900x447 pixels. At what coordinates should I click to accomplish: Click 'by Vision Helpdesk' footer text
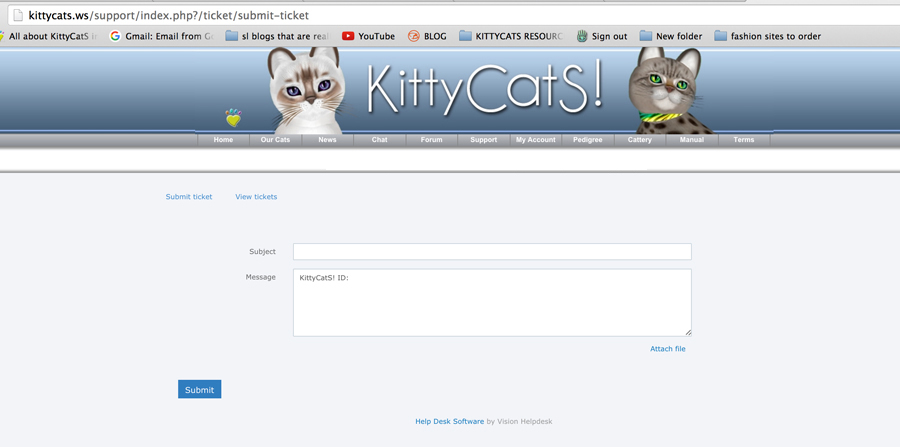(519, 421)
